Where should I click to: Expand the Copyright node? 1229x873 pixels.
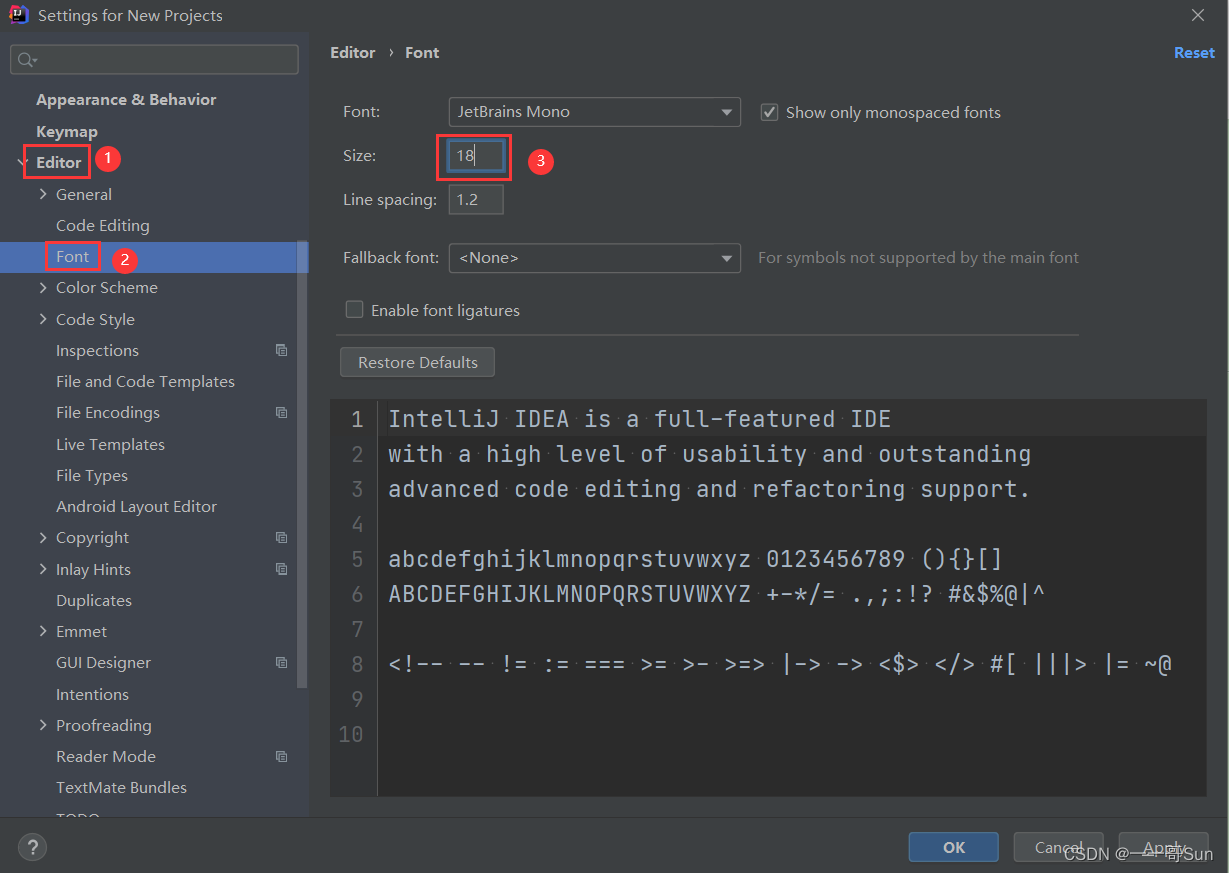43,537
